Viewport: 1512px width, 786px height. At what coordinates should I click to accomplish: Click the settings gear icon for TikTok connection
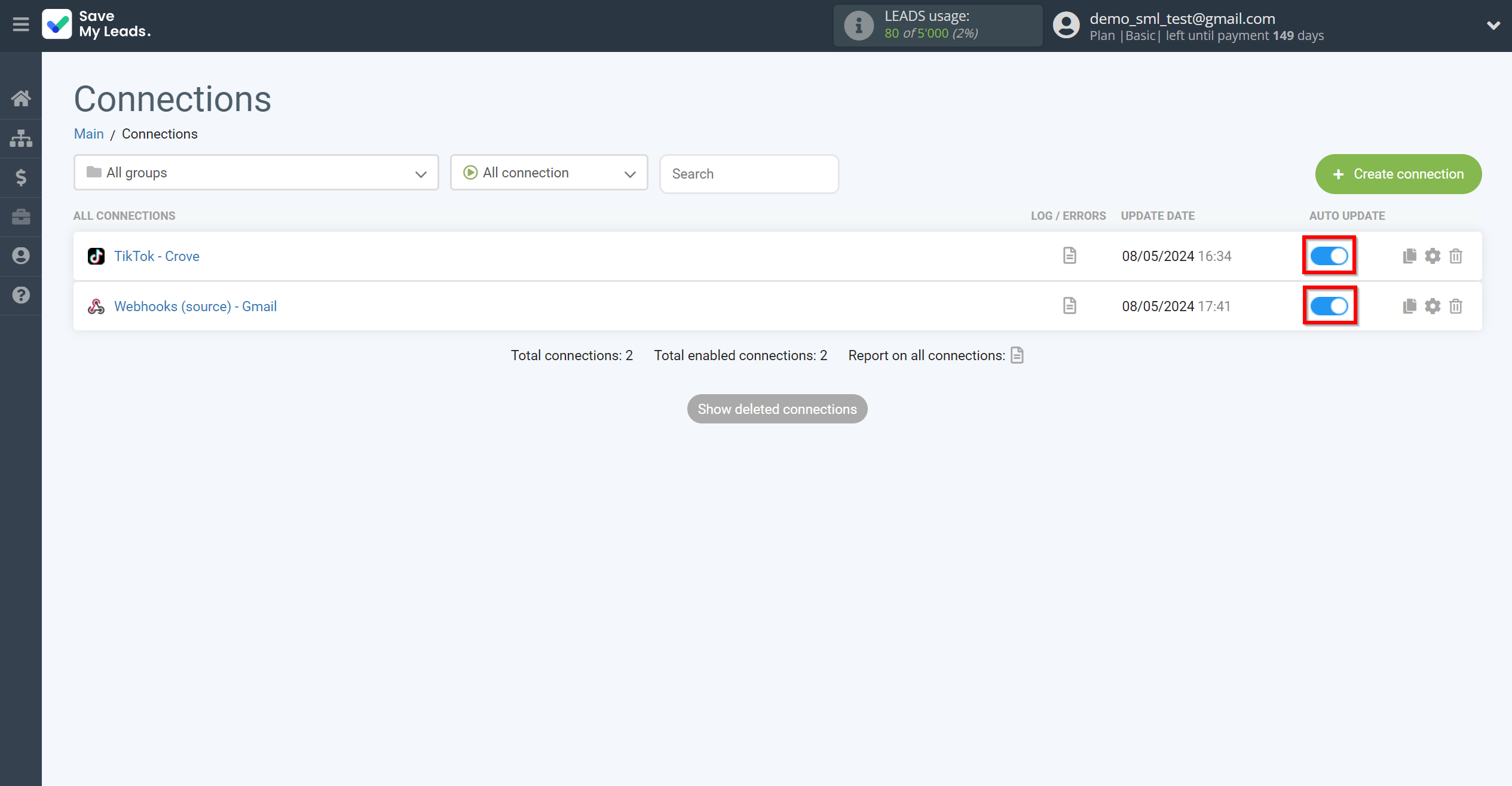(1433, 256)
